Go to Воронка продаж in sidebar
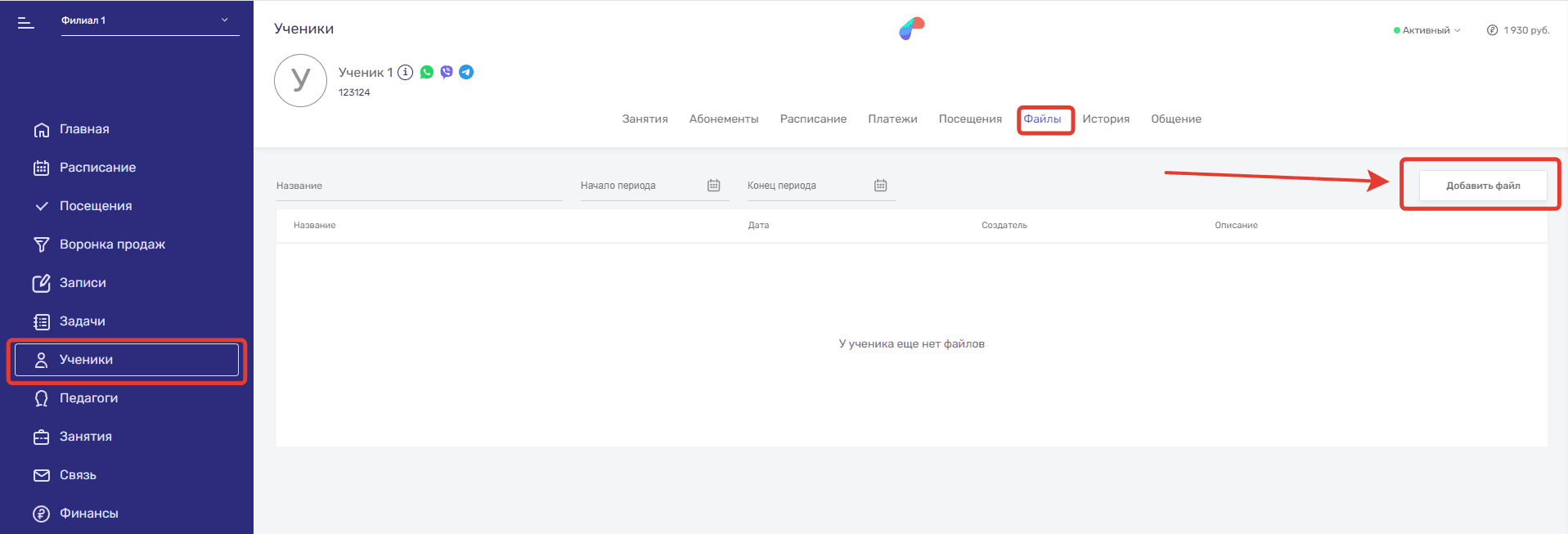Screen dimensions: 1568x534 pyautogui.click(x=112, y=245)
